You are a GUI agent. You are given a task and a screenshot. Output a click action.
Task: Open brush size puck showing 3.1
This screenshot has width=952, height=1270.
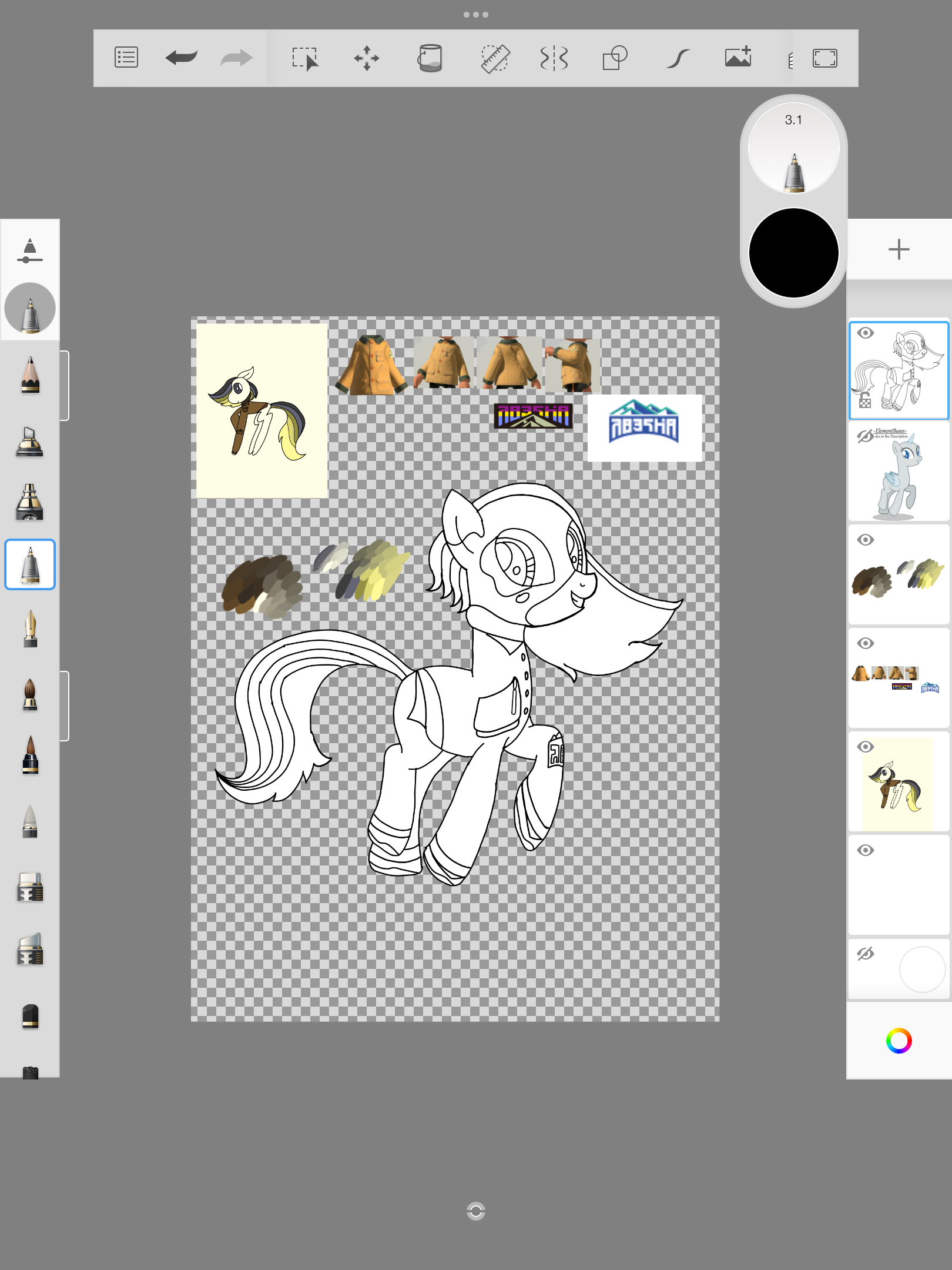coord(793,148)
